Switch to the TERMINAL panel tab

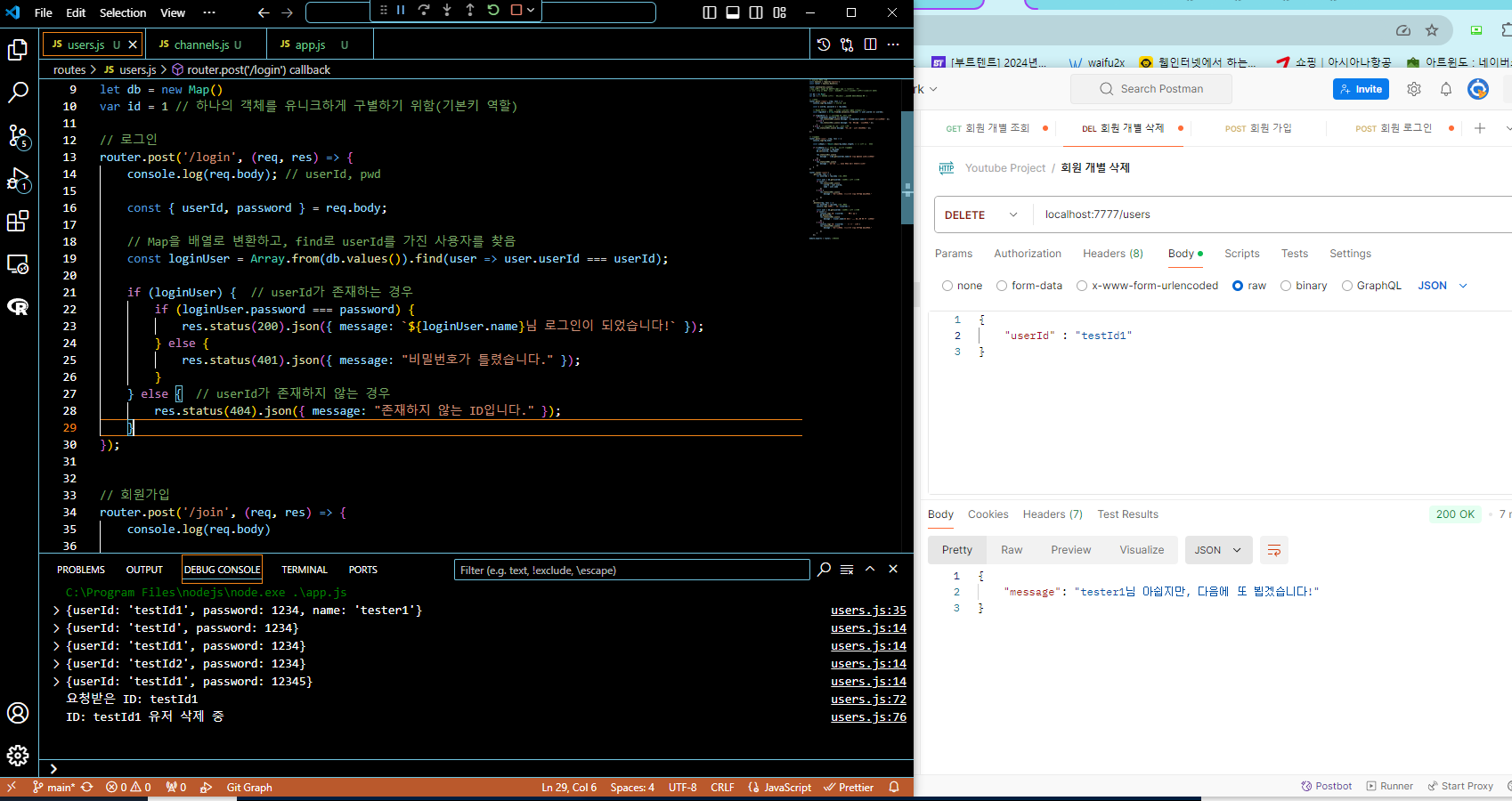pyautogui.click(x=305, y=570)
